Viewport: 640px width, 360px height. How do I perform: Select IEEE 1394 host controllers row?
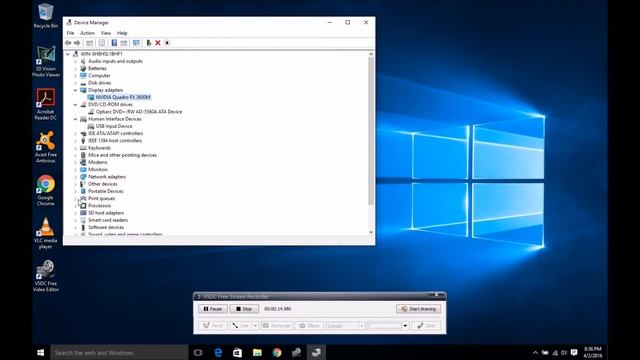coord(115,141)
